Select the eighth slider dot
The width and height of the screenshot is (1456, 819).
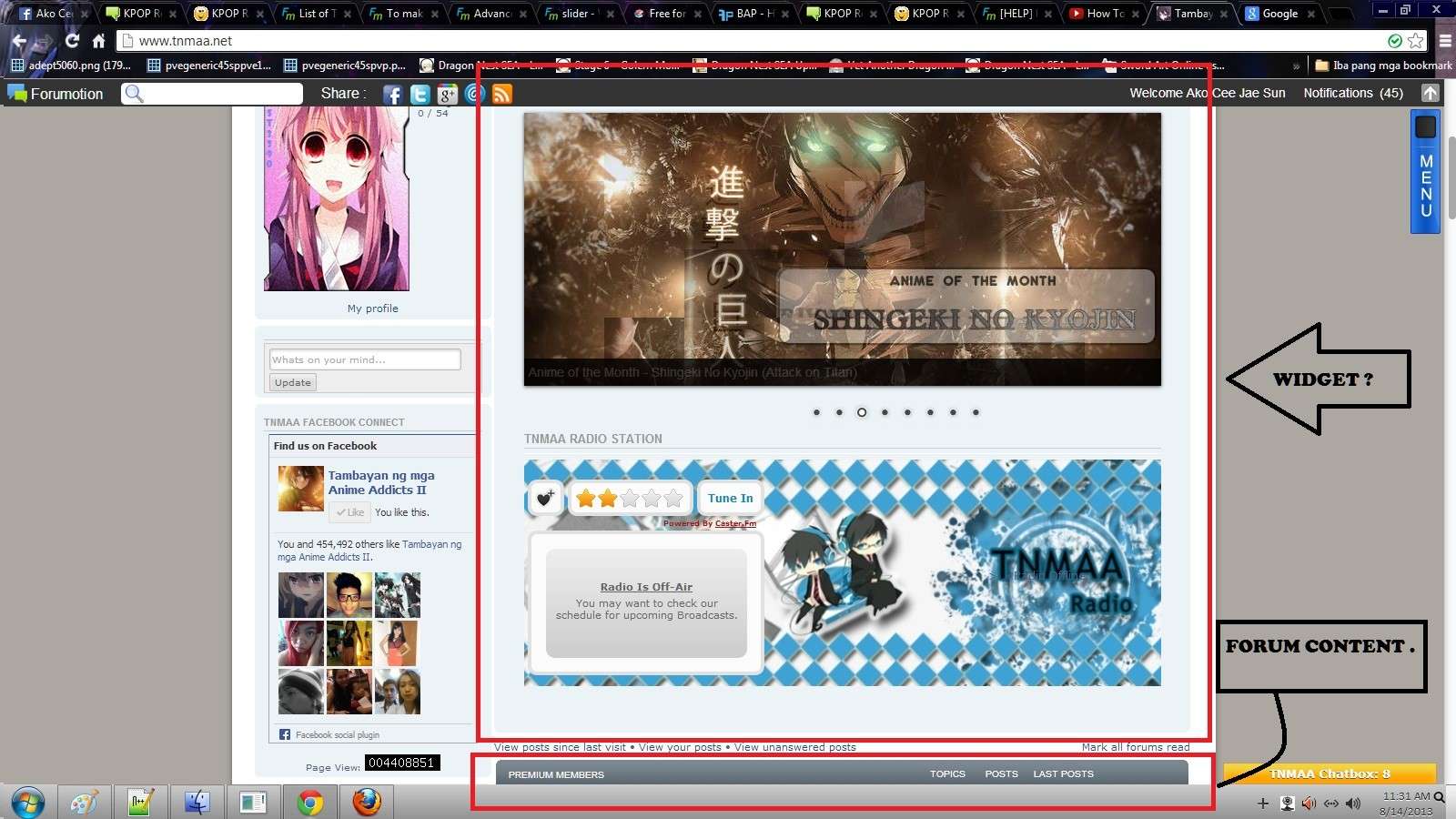[x=976, y=412]
